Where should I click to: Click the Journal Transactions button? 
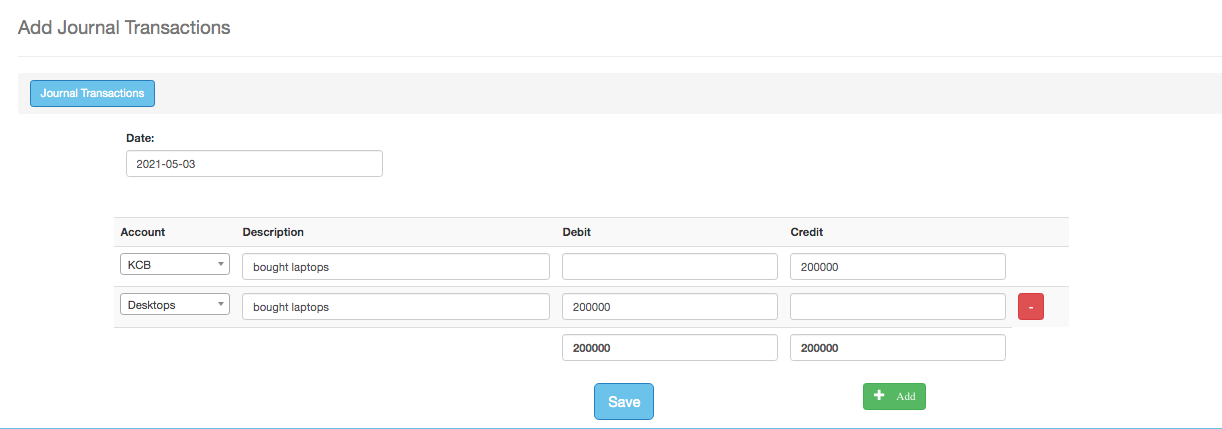click(x=92, y=93)
